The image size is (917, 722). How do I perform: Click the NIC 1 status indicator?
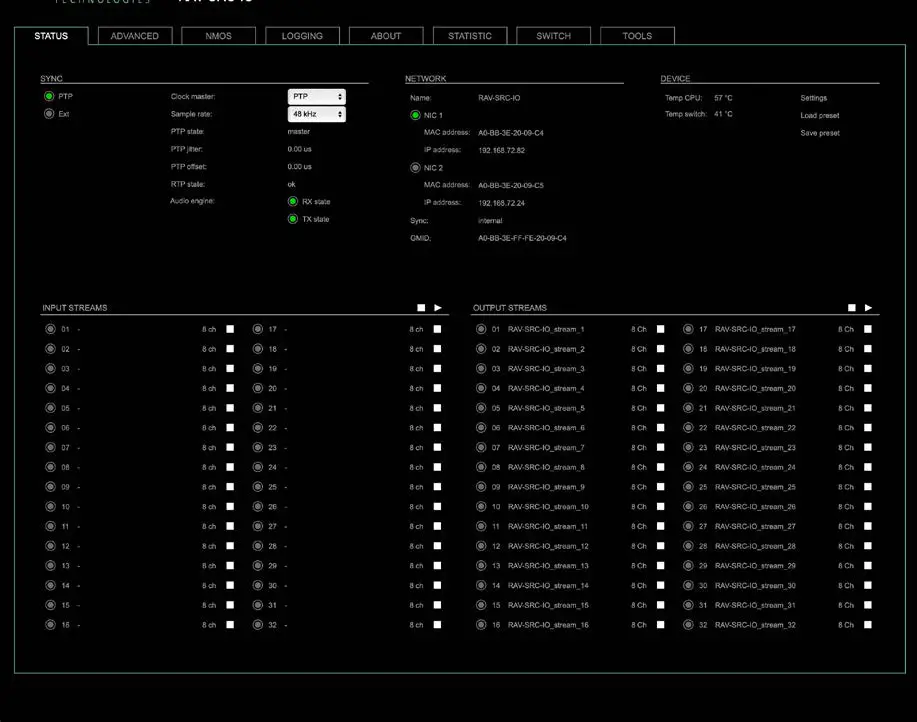pyautogui.click(x=415, y=115)
